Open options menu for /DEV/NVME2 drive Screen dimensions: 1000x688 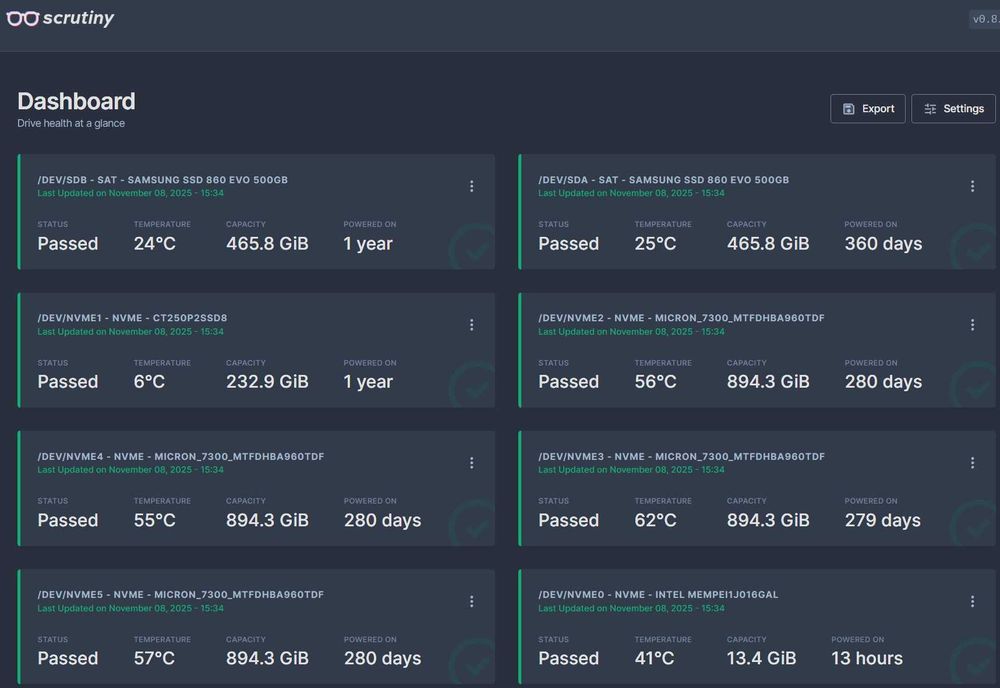point(972,325)
